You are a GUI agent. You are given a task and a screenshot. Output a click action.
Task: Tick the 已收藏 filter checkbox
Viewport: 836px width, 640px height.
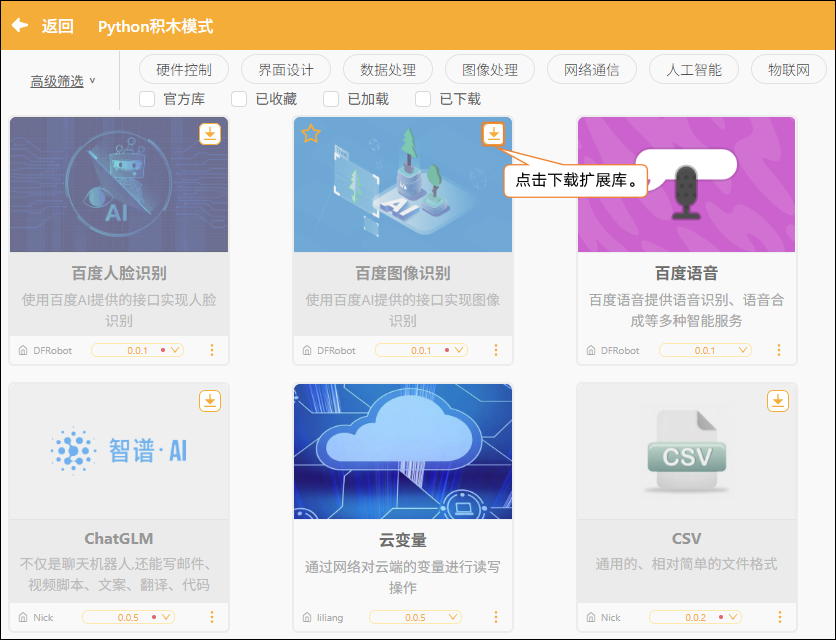pos(239,99)
